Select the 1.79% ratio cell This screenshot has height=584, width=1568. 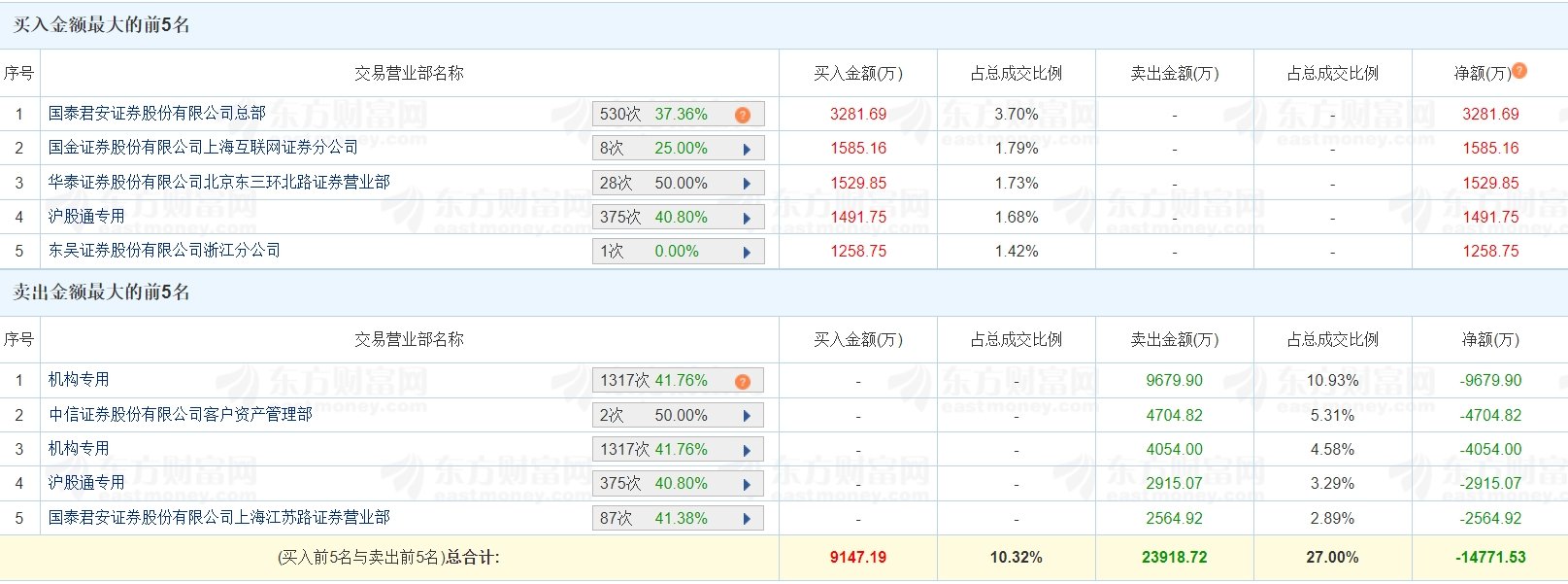point(1017,149)
